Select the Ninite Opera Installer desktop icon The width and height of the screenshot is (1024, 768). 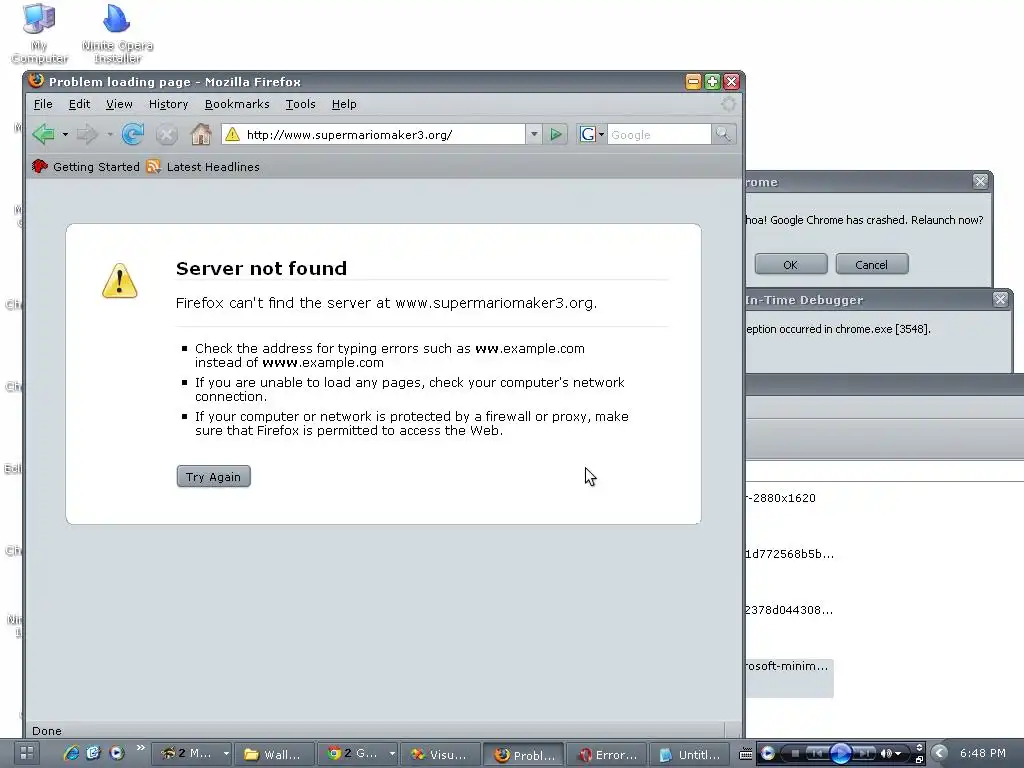pos(118,34)
